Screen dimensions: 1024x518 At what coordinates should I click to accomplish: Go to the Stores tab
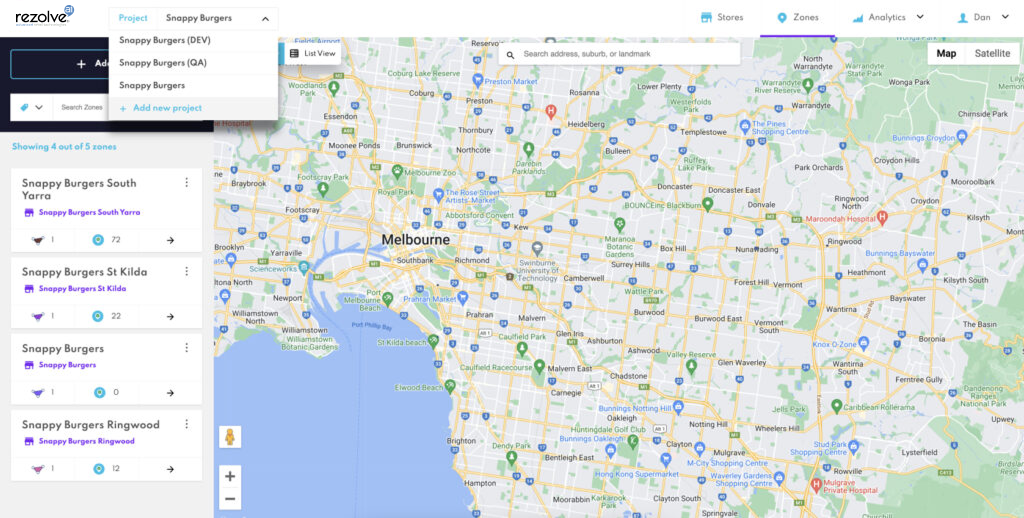pyautogui.click(x=722, y=18)
